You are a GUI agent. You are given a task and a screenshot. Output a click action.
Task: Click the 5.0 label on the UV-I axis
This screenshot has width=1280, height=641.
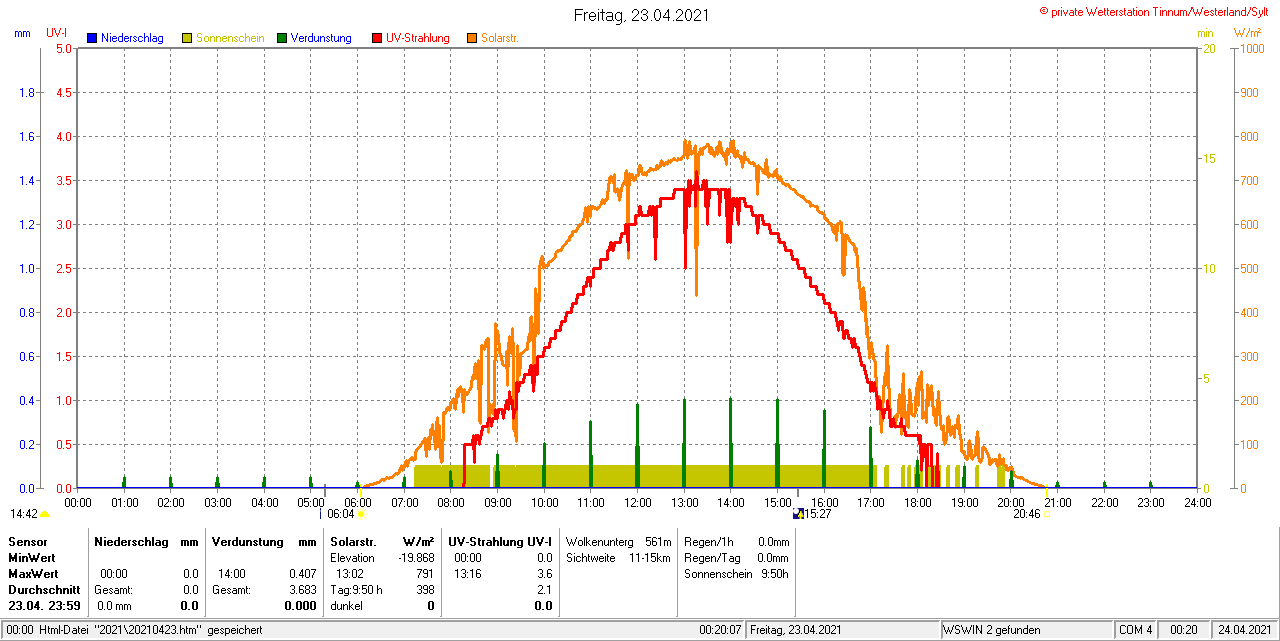(x=64, y=49)
